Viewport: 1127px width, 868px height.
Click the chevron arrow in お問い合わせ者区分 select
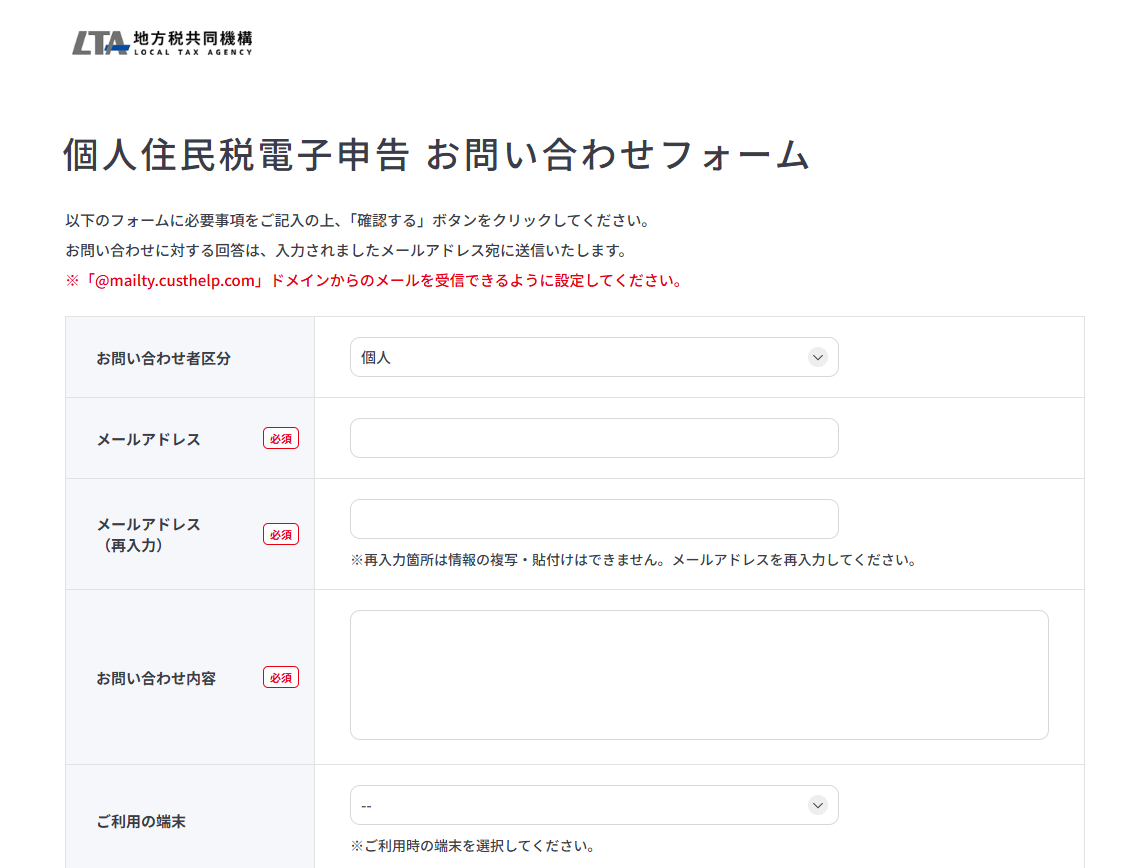click(817, 357)
